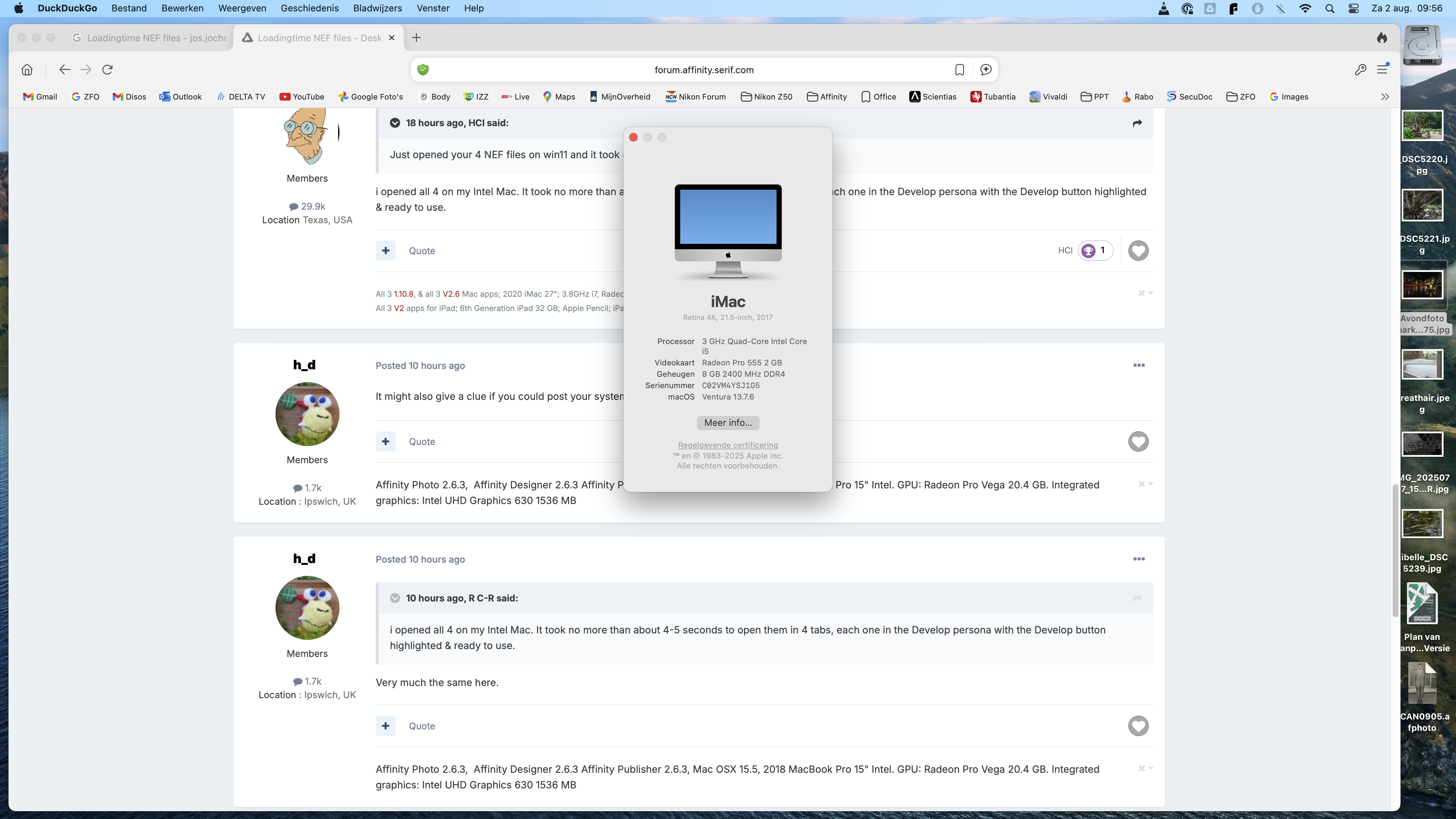Open options menu on h_d's second post
This screenshot has height=819, width=1456.
click(x=1139, y=559)
